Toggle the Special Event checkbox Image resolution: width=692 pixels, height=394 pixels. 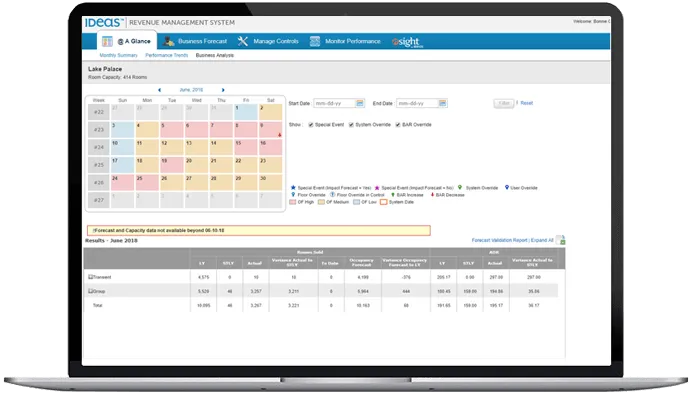tap(311, 125)
